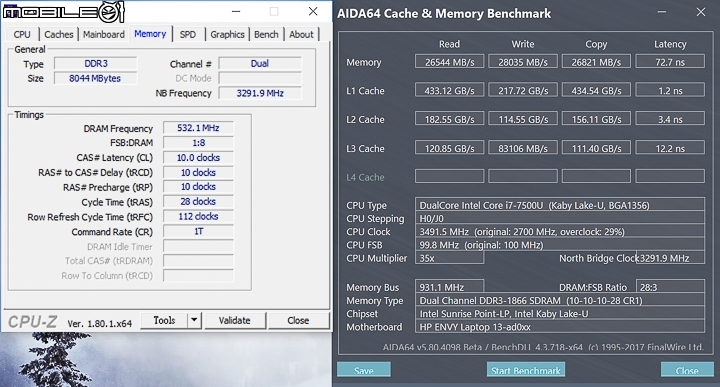Click the Channel # value Dual
The image size is (720, 387).
coord(260,63)
